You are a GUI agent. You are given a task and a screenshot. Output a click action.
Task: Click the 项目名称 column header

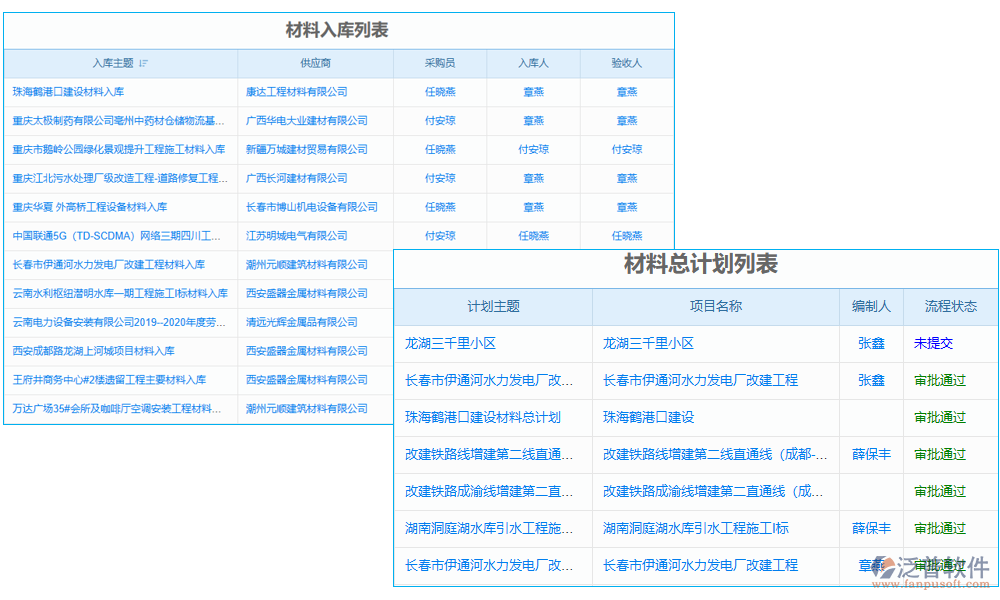tap(715, 306)
